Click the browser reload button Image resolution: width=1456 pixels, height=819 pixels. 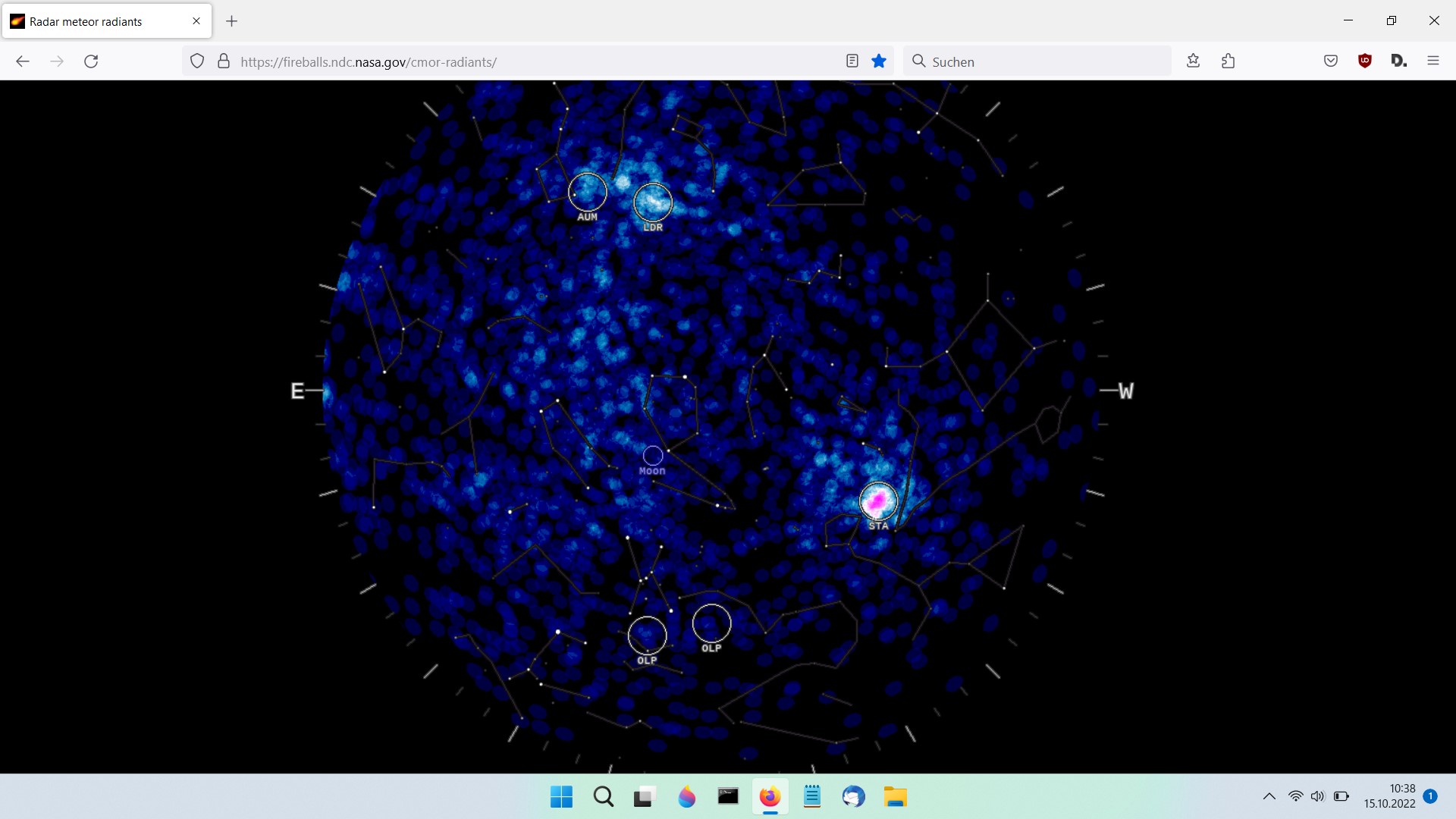(x=91, y=61)
